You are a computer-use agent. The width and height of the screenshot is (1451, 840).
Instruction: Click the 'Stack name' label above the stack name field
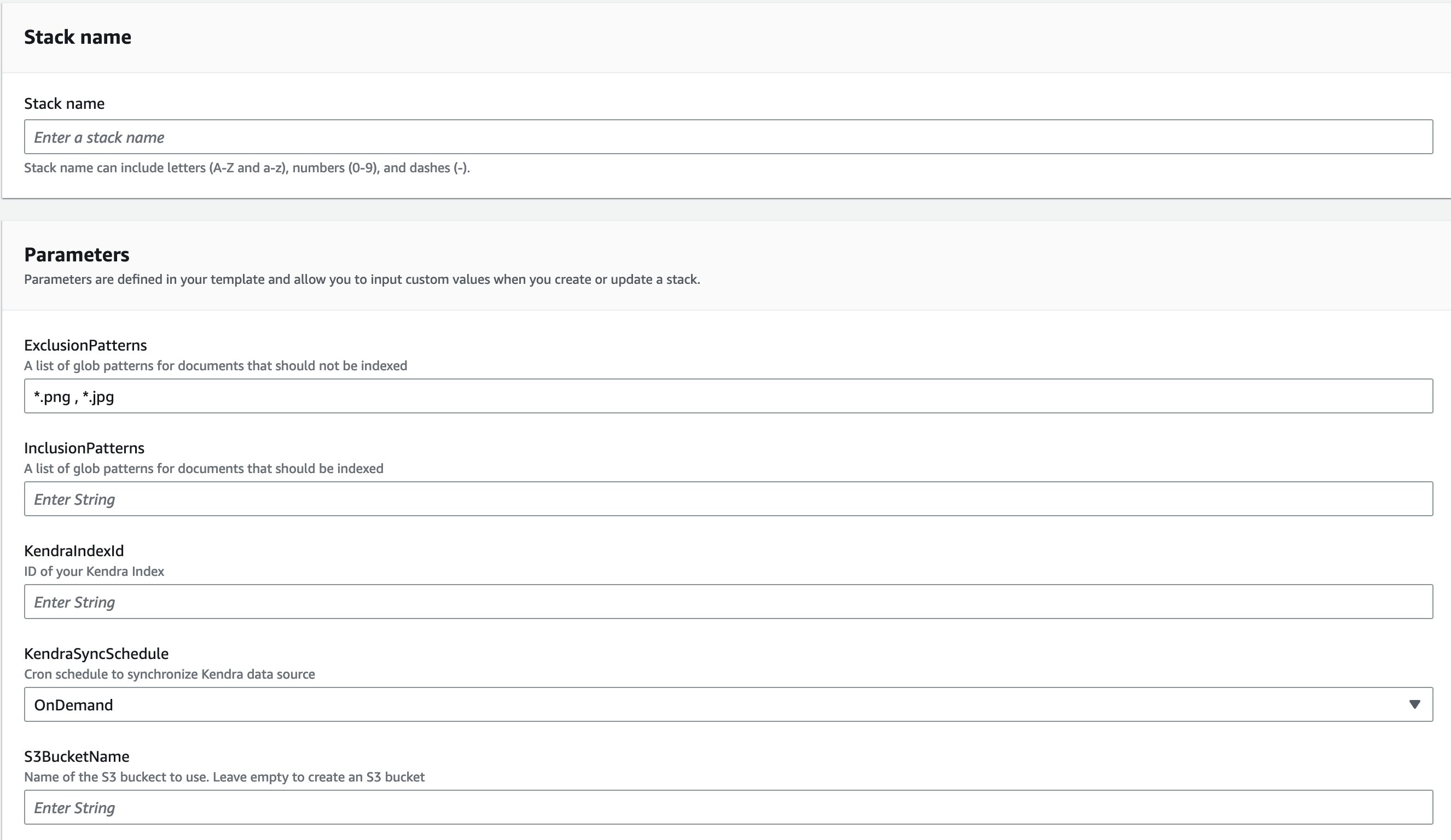(x=65, y=103)
